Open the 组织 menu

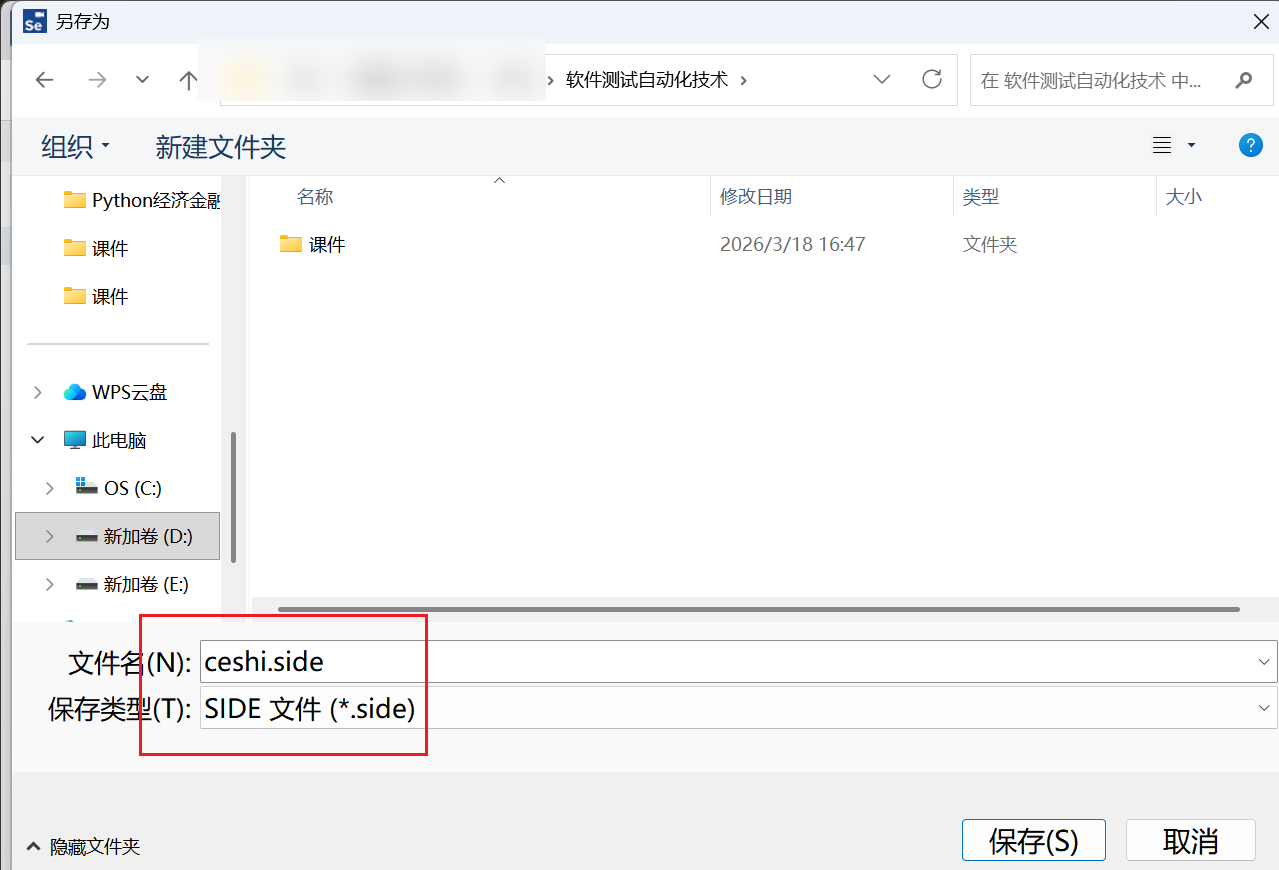75,147
